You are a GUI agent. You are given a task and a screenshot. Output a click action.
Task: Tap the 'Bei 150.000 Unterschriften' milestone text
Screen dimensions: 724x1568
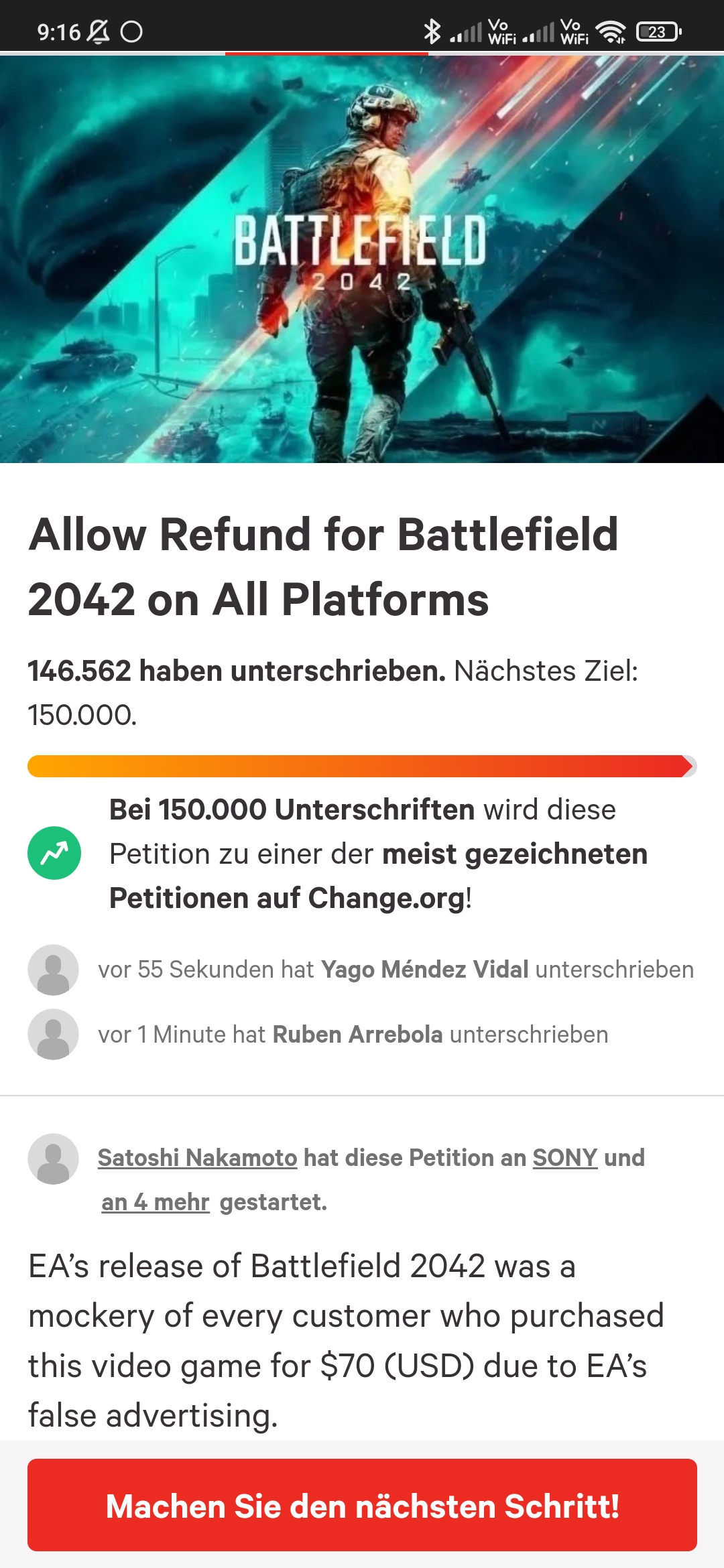(378, 853)
